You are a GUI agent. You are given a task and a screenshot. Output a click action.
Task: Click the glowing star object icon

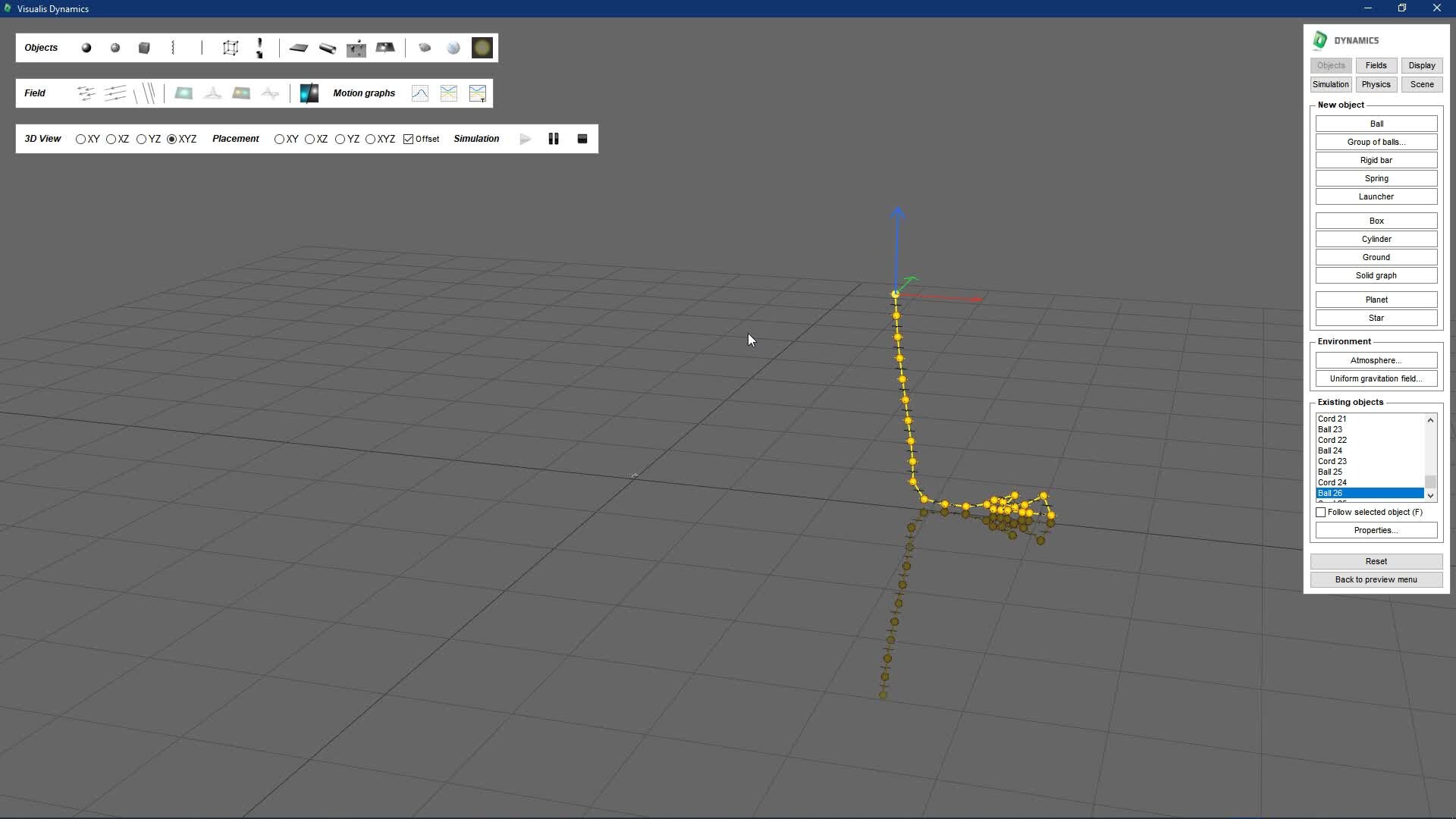click(482, 48)
